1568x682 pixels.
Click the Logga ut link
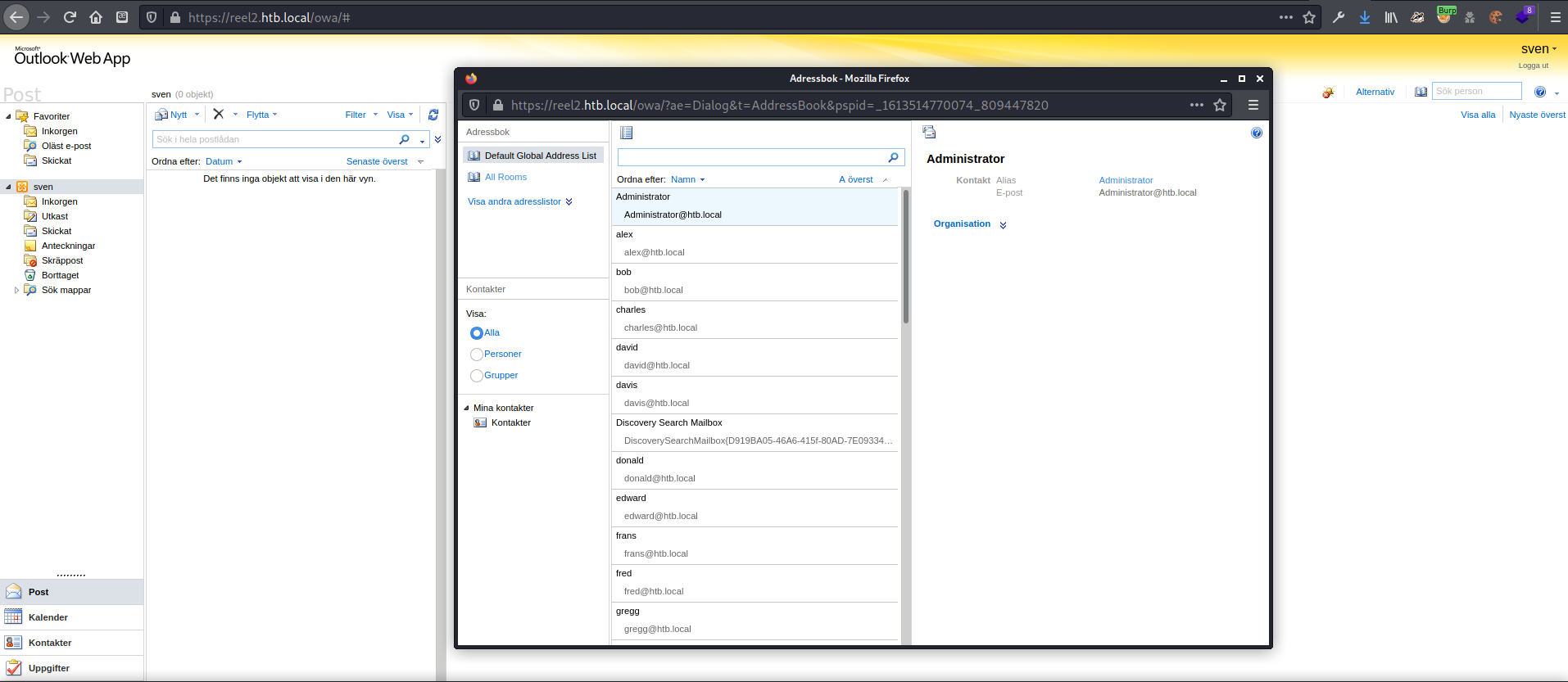(x=1533, y=65)
